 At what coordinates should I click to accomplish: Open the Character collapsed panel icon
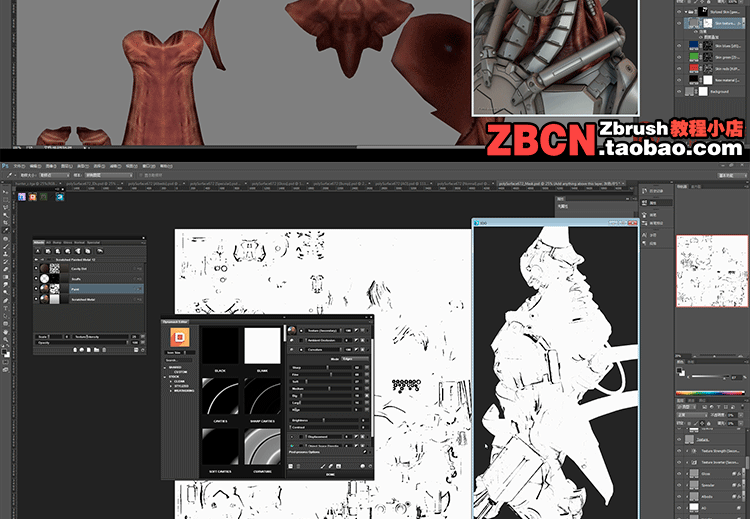644,235
